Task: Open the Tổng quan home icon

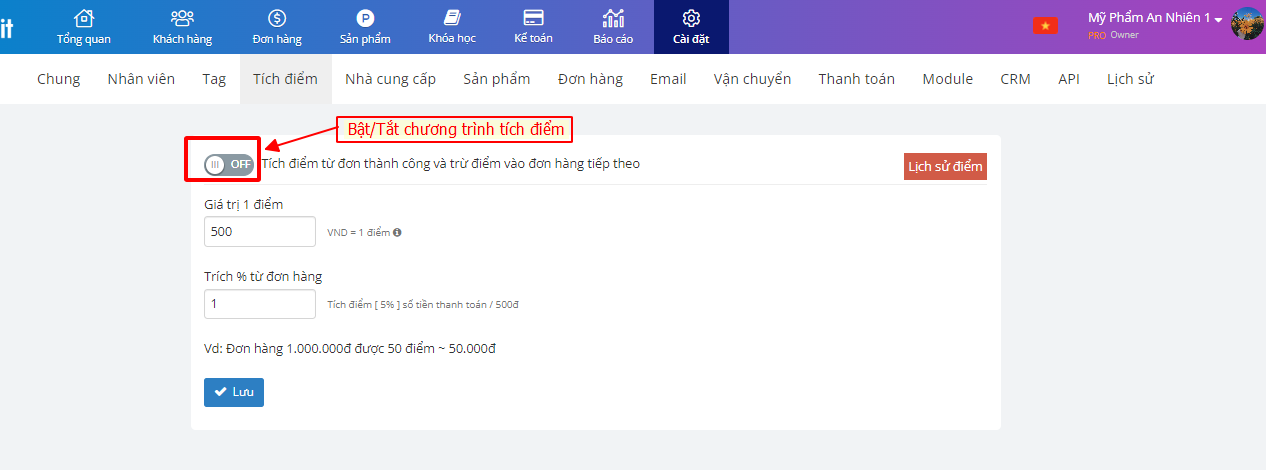Action: click(x=84, y=19)
